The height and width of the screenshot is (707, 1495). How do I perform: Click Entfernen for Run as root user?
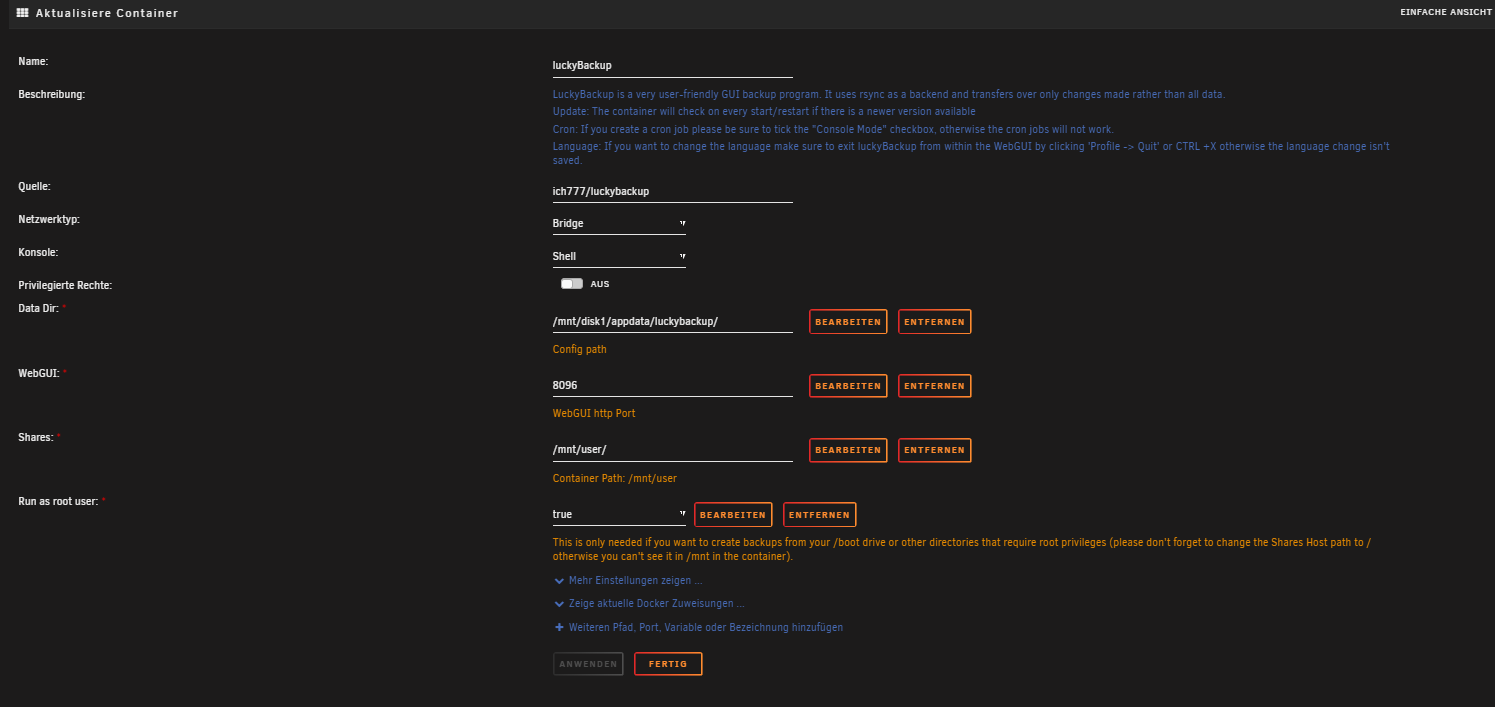pos(820,515)
